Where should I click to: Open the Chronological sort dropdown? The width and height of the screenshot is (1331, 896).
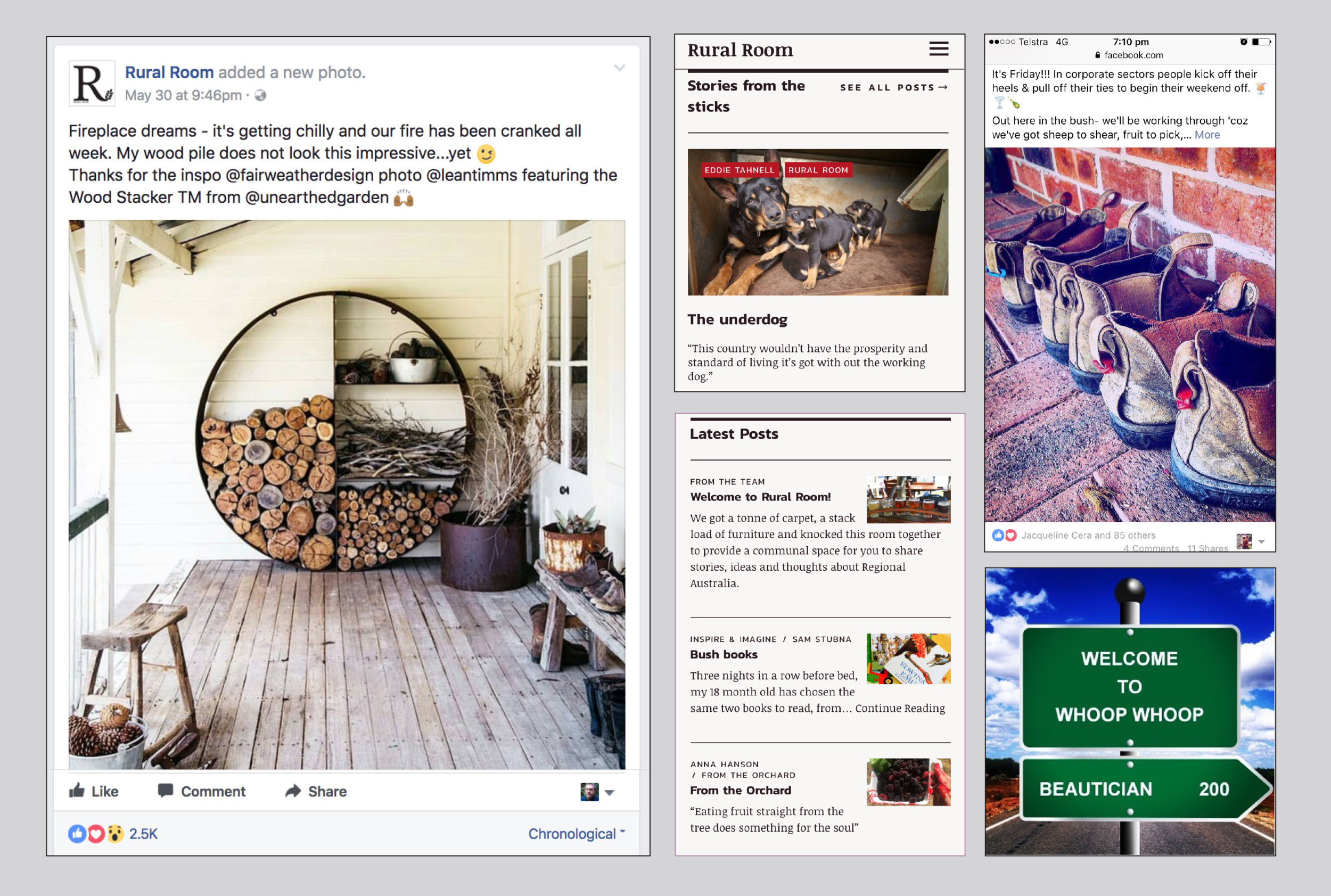(576, 834)
